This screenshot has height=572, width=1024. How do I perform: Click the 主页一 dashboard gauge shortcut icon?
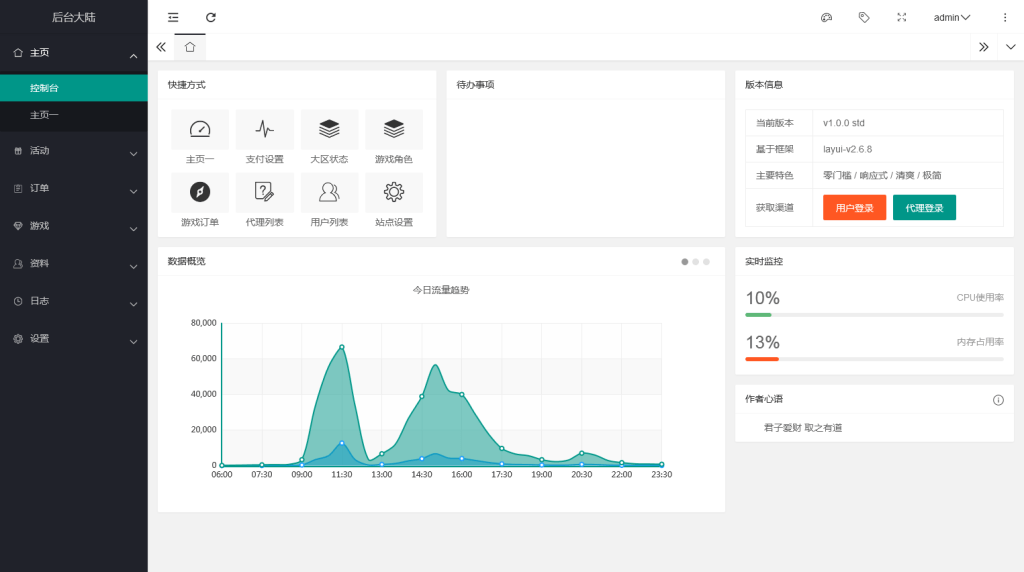(200, 129)
